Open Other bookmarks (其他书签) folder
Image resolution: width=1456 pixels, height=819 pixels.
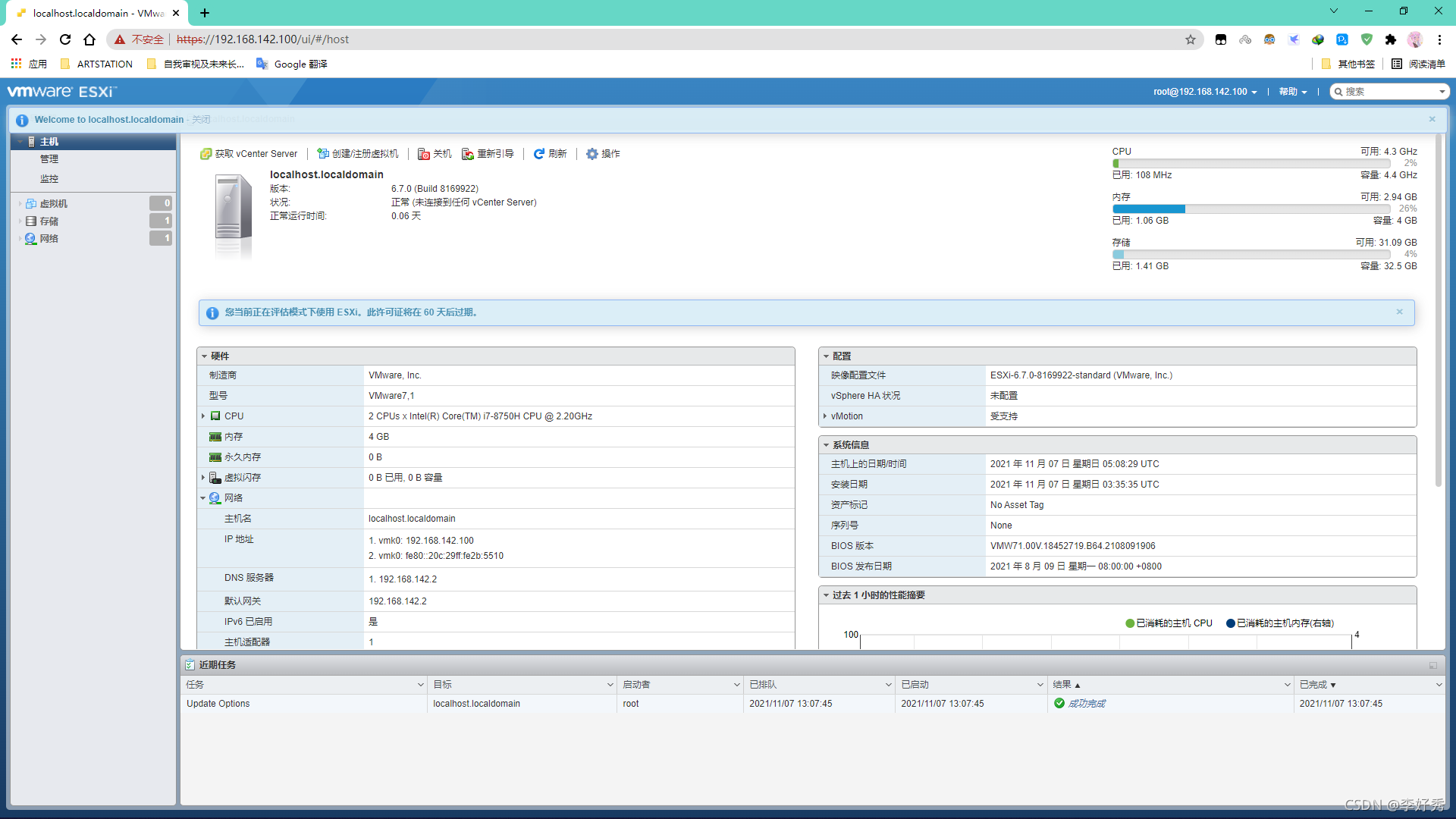1348,64
